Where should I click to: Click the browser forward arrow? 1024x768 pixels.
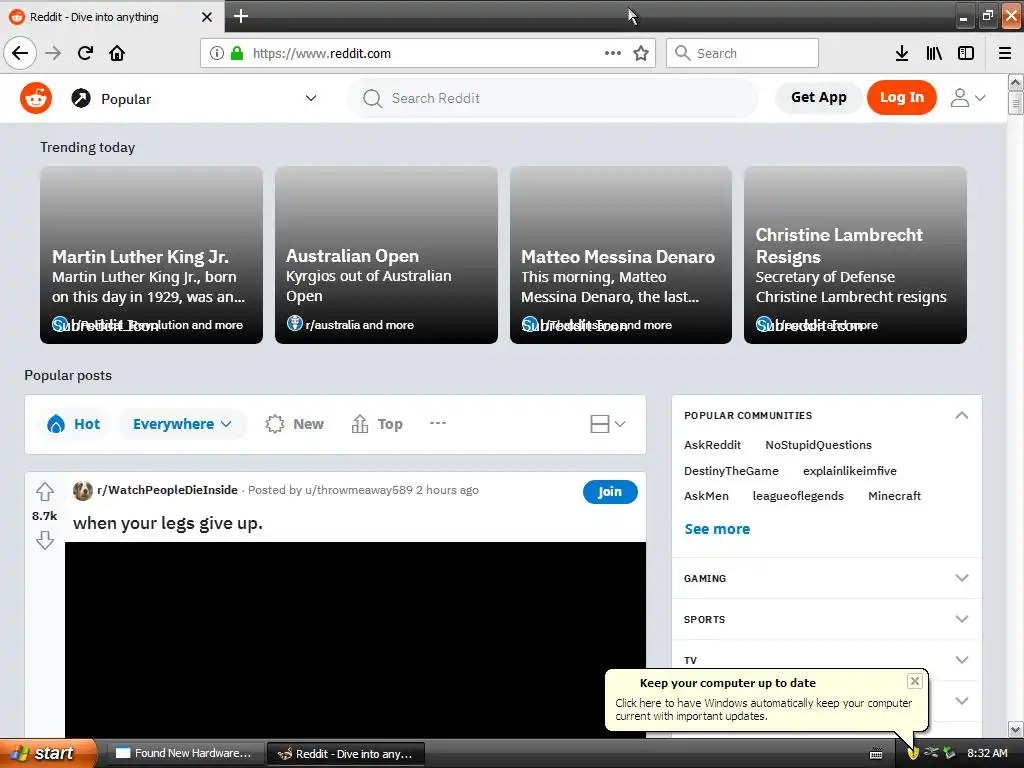pos(53,53)
